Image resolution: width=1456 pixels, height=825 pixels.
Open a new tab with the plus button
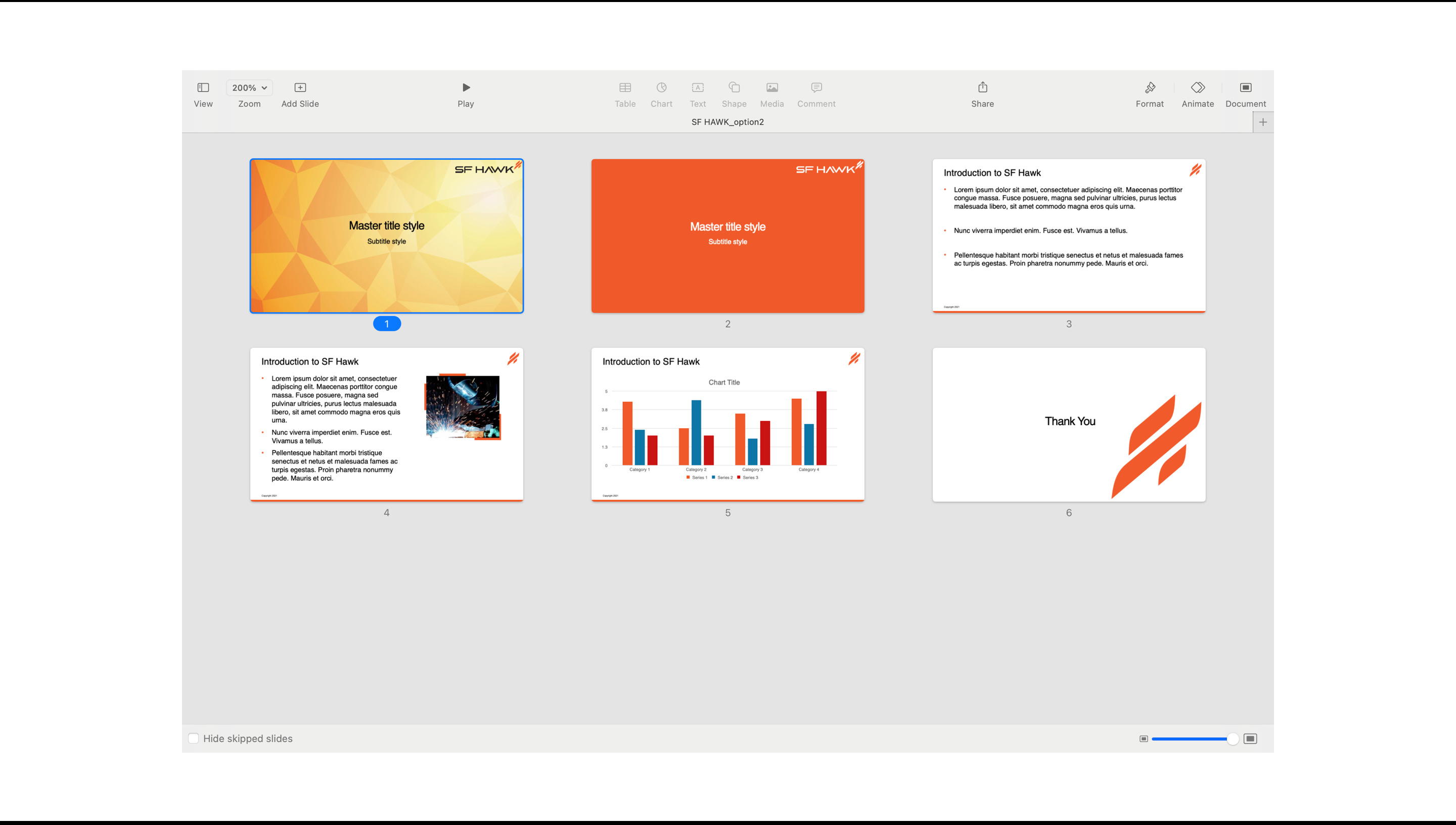coord(1263,121)
